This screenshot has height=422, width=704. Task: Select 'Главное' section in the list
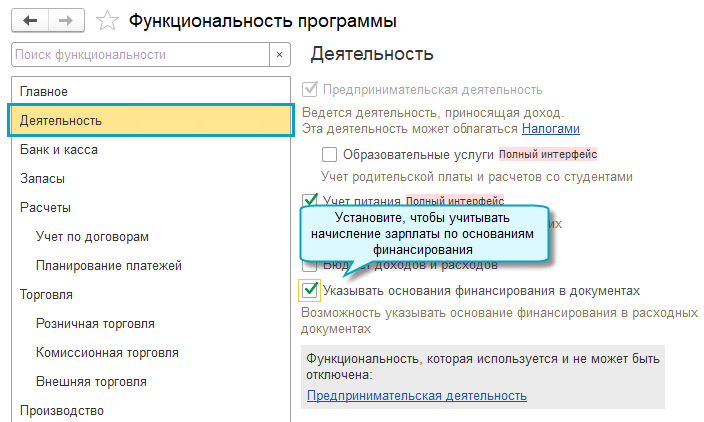coord(44,92)
